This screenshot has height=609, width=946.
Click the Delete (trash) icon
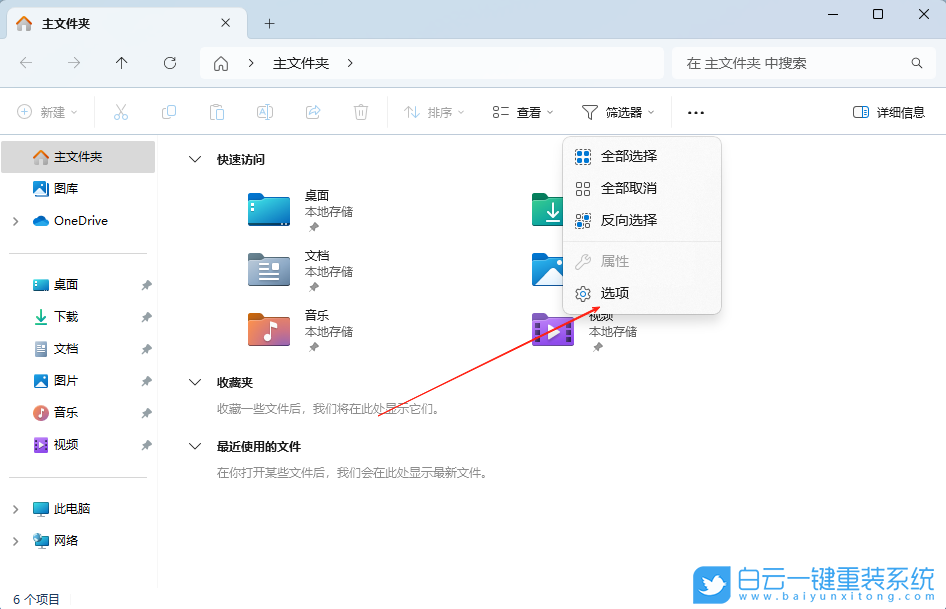pyautogui.click(x=361, y=112)
